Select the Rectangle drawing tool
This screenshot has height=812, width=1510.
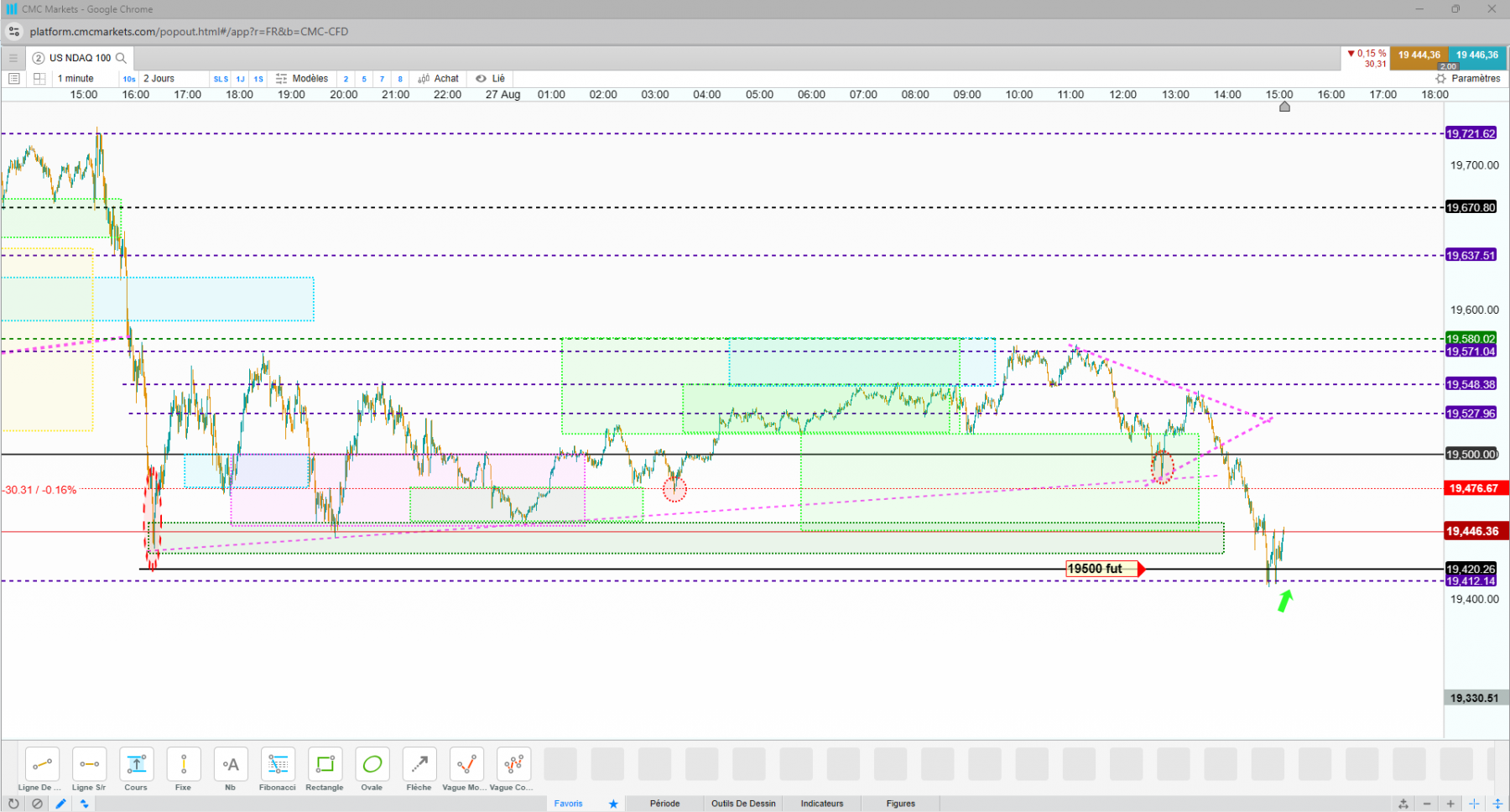pos(325,764)
